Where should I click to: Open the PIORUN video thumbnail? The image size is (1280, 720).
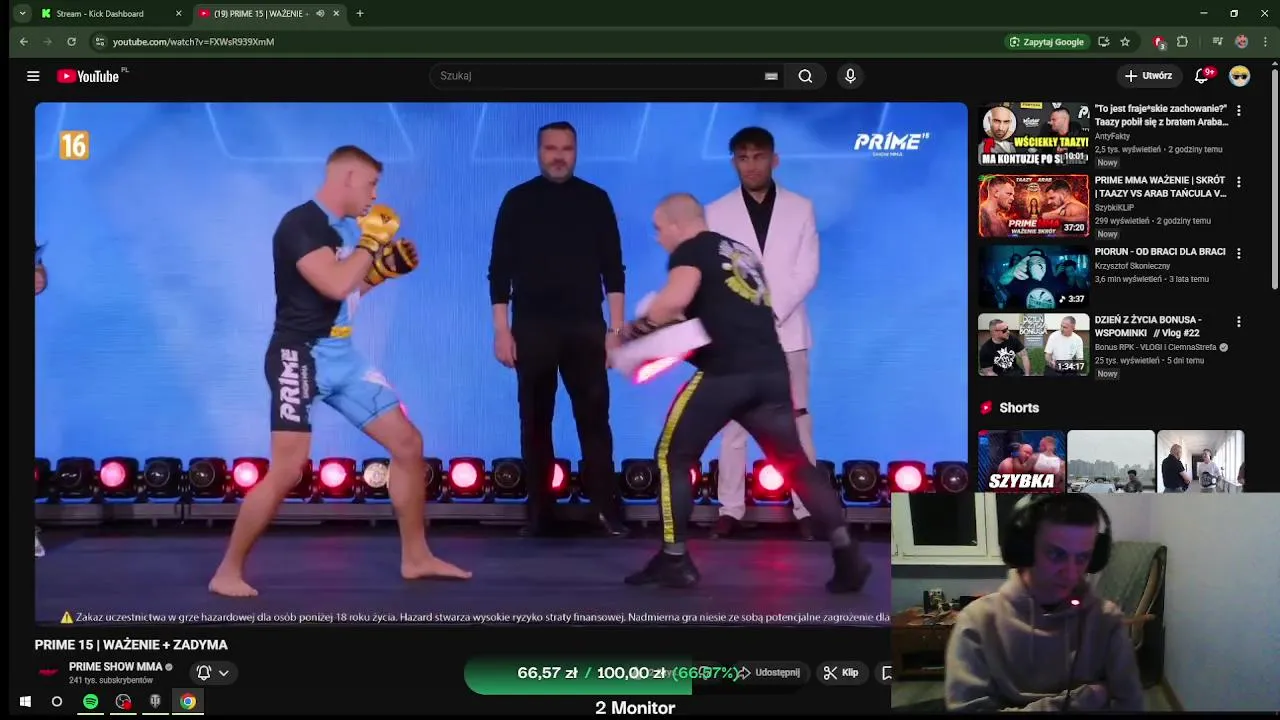[x=1033, y=276]
